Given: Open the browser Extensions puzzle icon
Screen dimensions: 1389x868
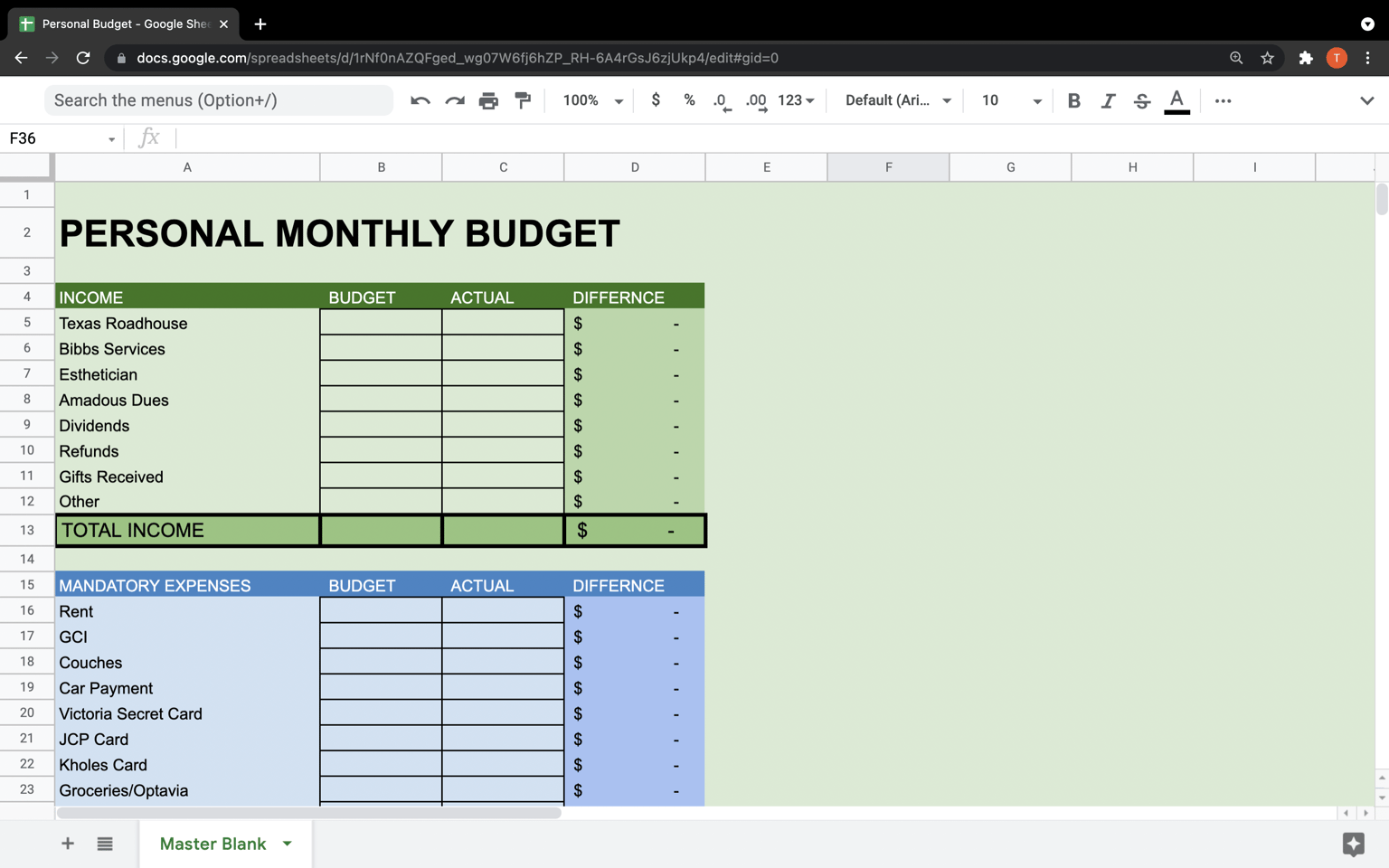Looking at the screenshot, I should (1305, 58).
